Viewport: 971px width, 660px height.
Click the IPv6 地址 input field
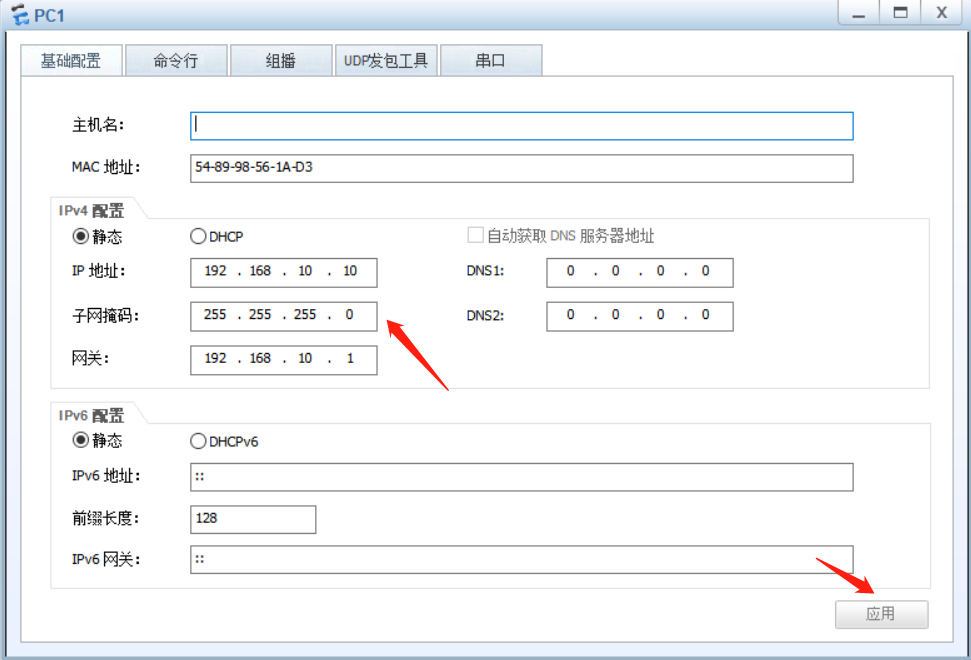tap(521, 477)
